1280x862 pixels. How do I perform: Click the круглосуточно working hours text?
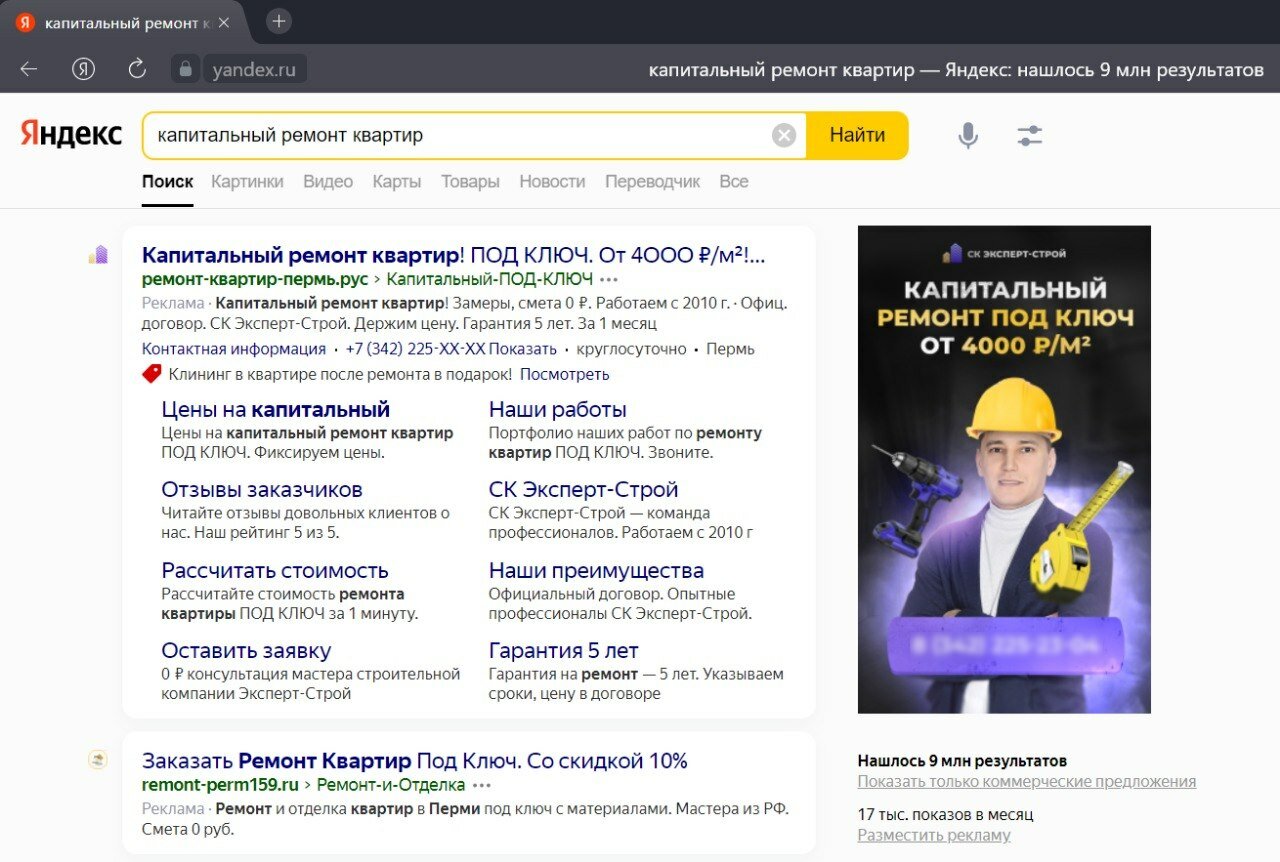[632, 349]
